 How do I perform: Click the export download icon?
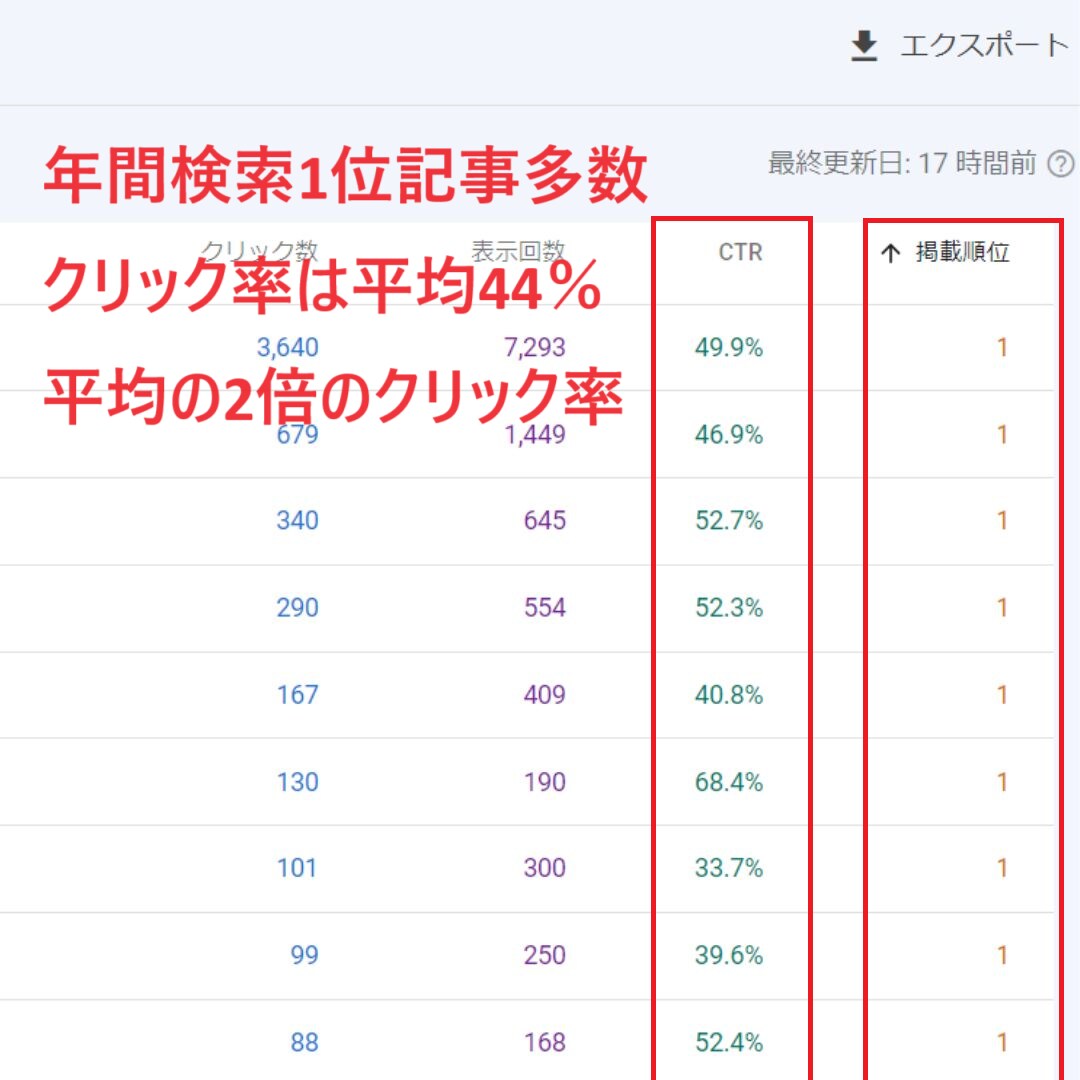coord(864,46)
